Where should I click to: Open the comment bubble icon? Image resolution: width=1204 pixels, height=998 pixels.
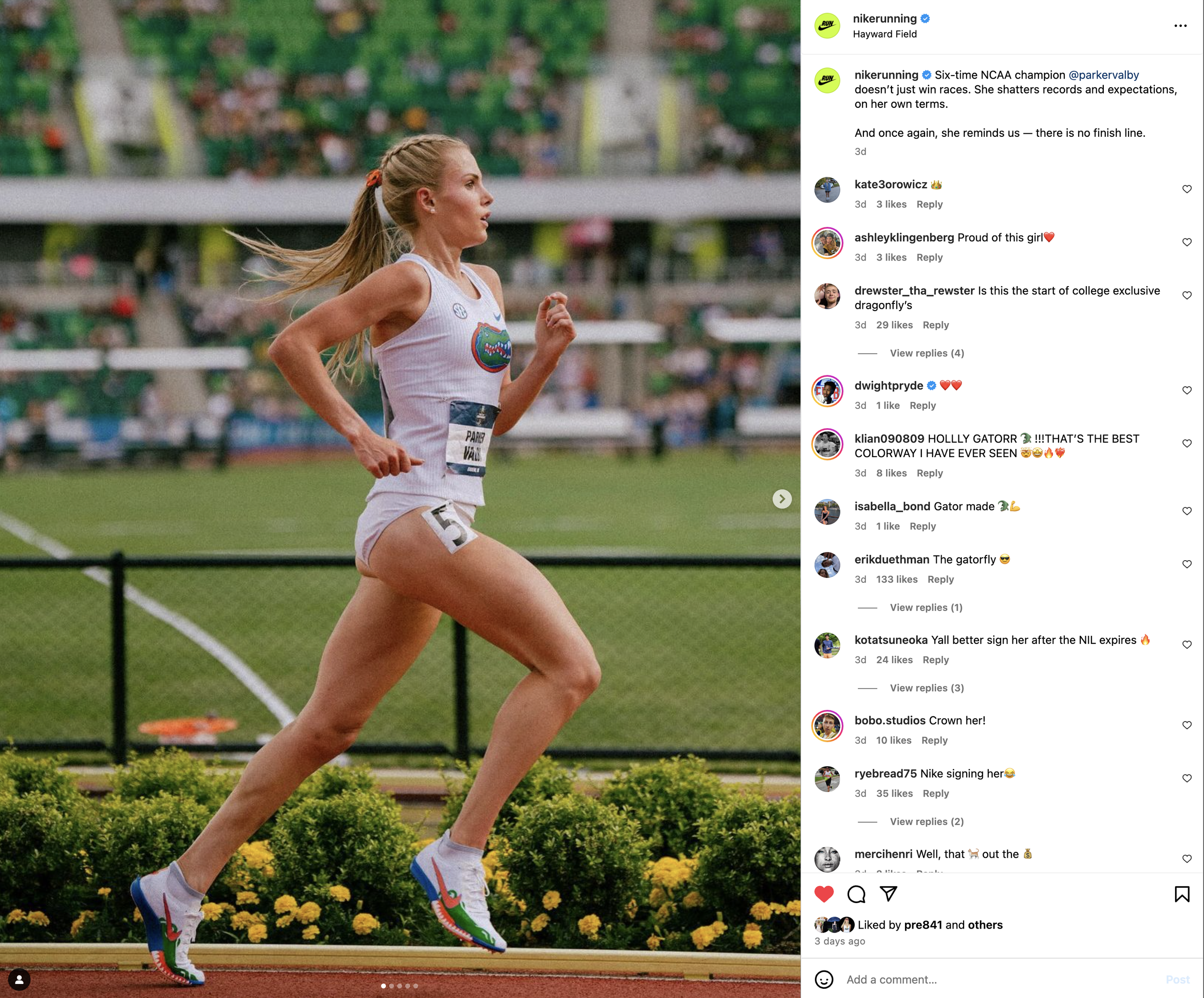pos(856,893)
